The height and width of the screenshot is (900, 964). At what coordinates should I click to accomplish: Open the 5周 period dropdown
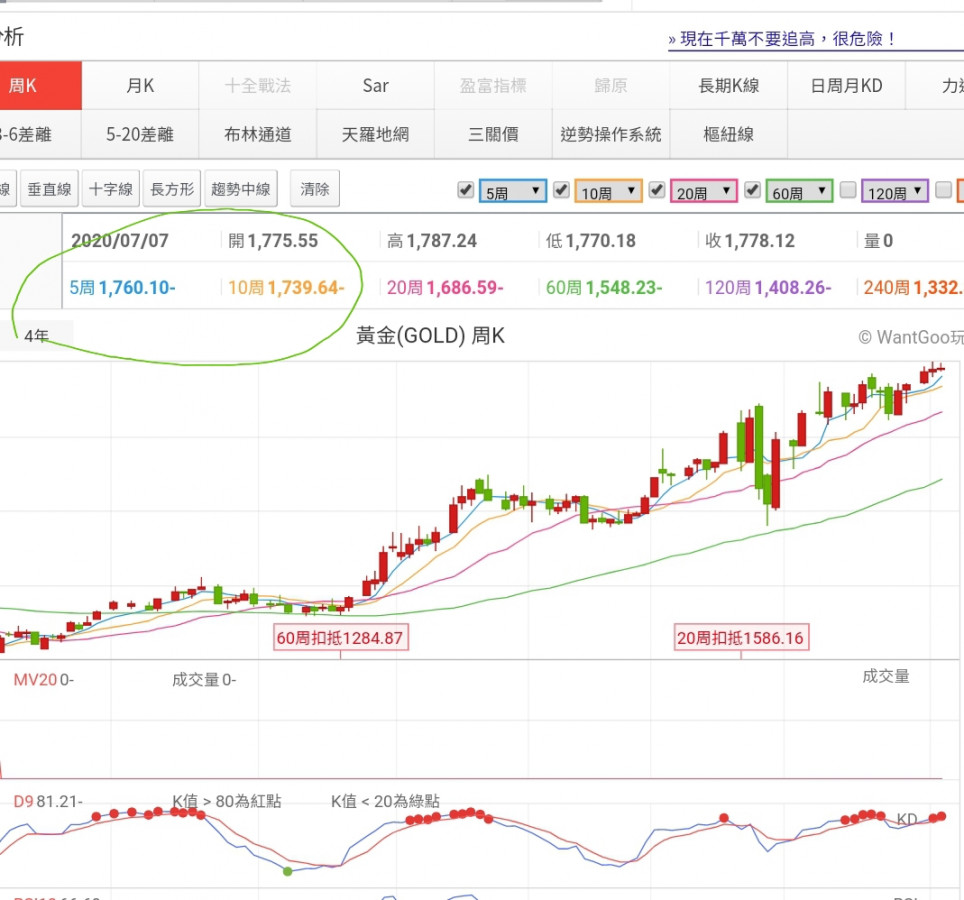click(513, 192)
